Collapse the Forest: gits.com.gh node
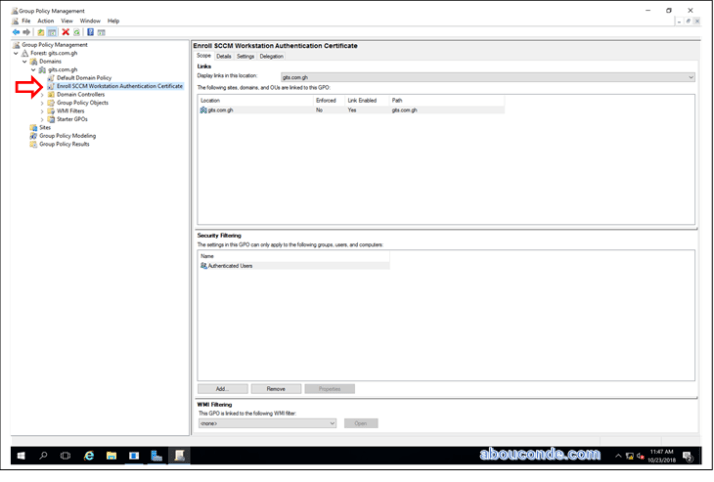This screenshot has width=714, height=482. pyautogui.click(x=16, y=53)
